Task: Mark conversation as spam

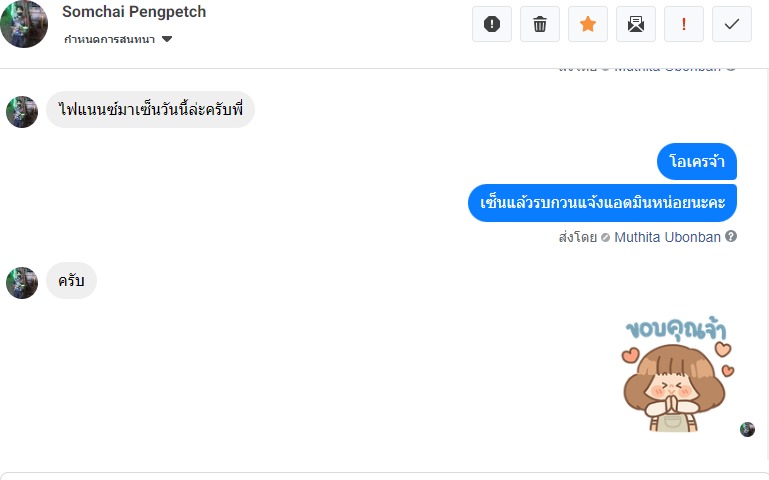Action: (492, 24)
